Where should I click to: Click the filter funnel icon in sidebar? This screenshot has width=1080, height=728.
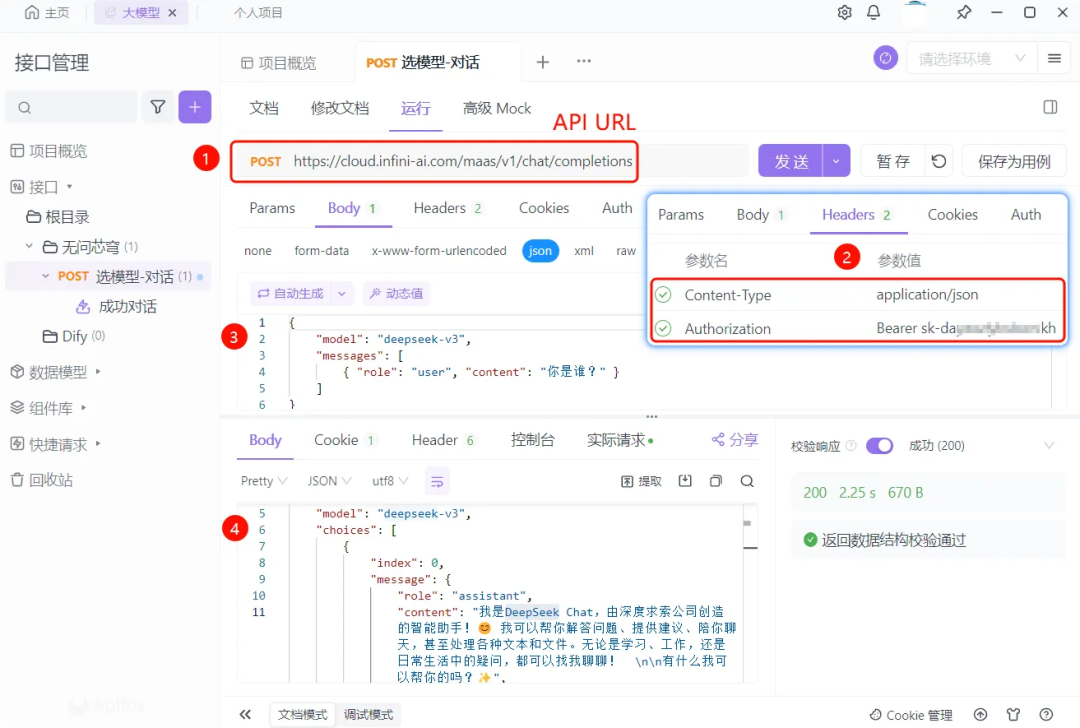pyautogui.click(x=158, y=107)
